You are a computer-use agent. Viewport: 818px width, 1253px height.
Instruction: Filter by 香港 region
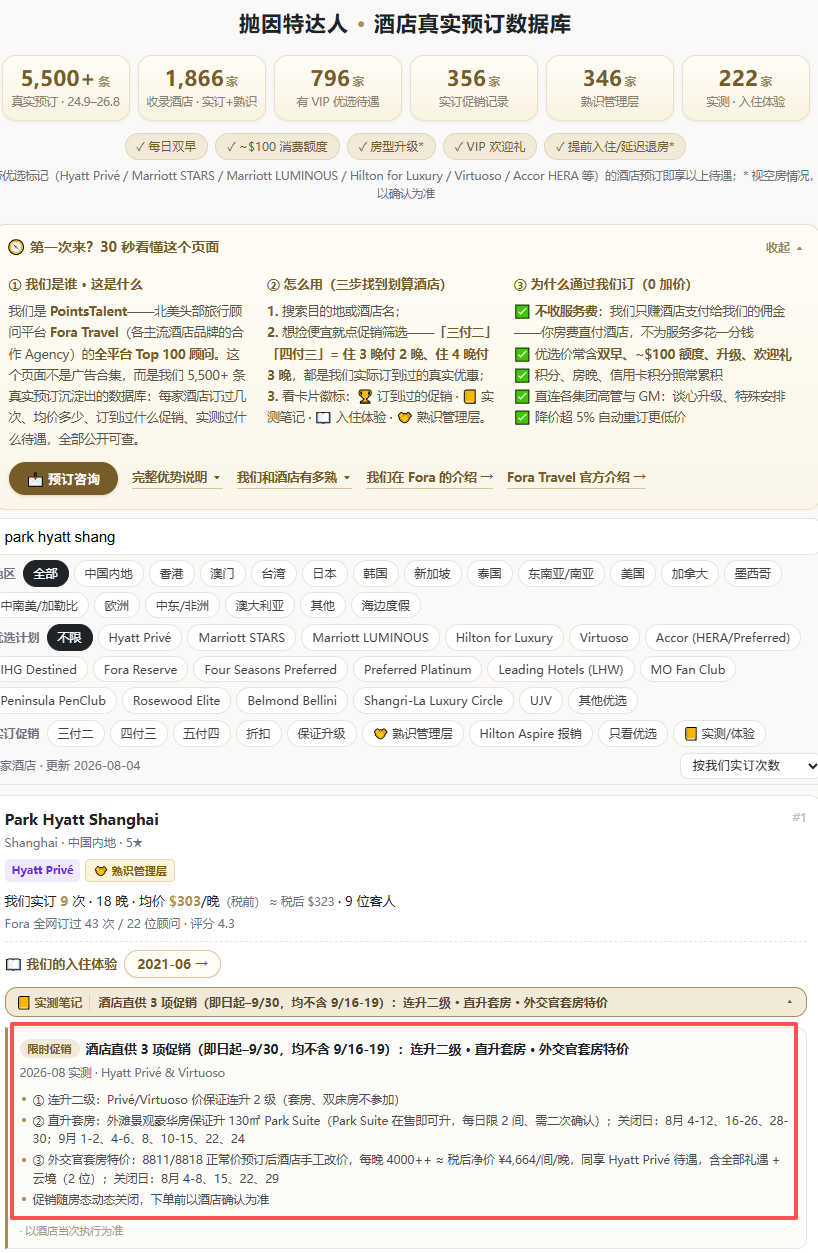(172, 574)
